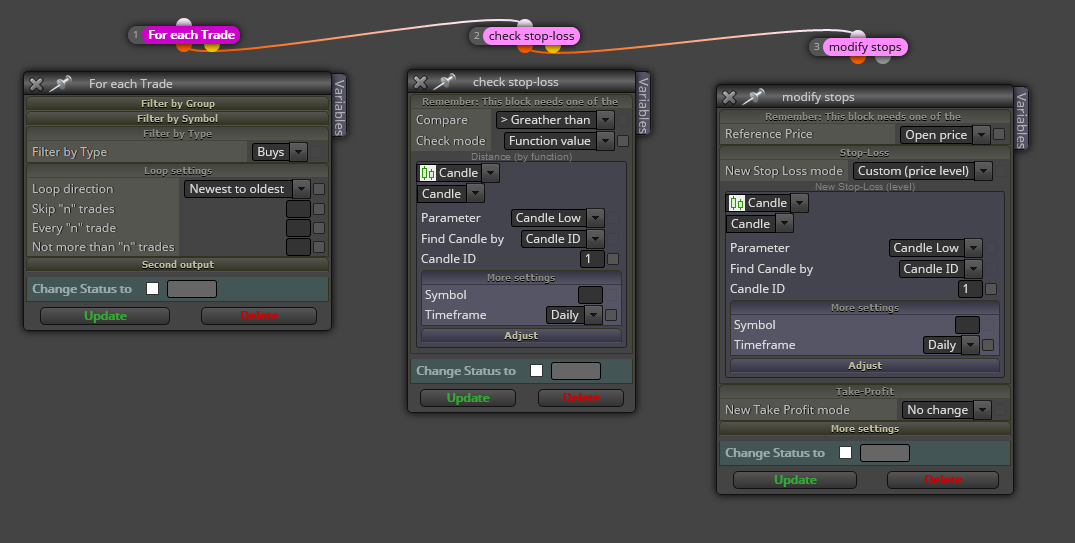Screen dimensions: 1075x543
Task: Open Find Candle by dropdown in check stop-loss
Action: click(562, 239)
